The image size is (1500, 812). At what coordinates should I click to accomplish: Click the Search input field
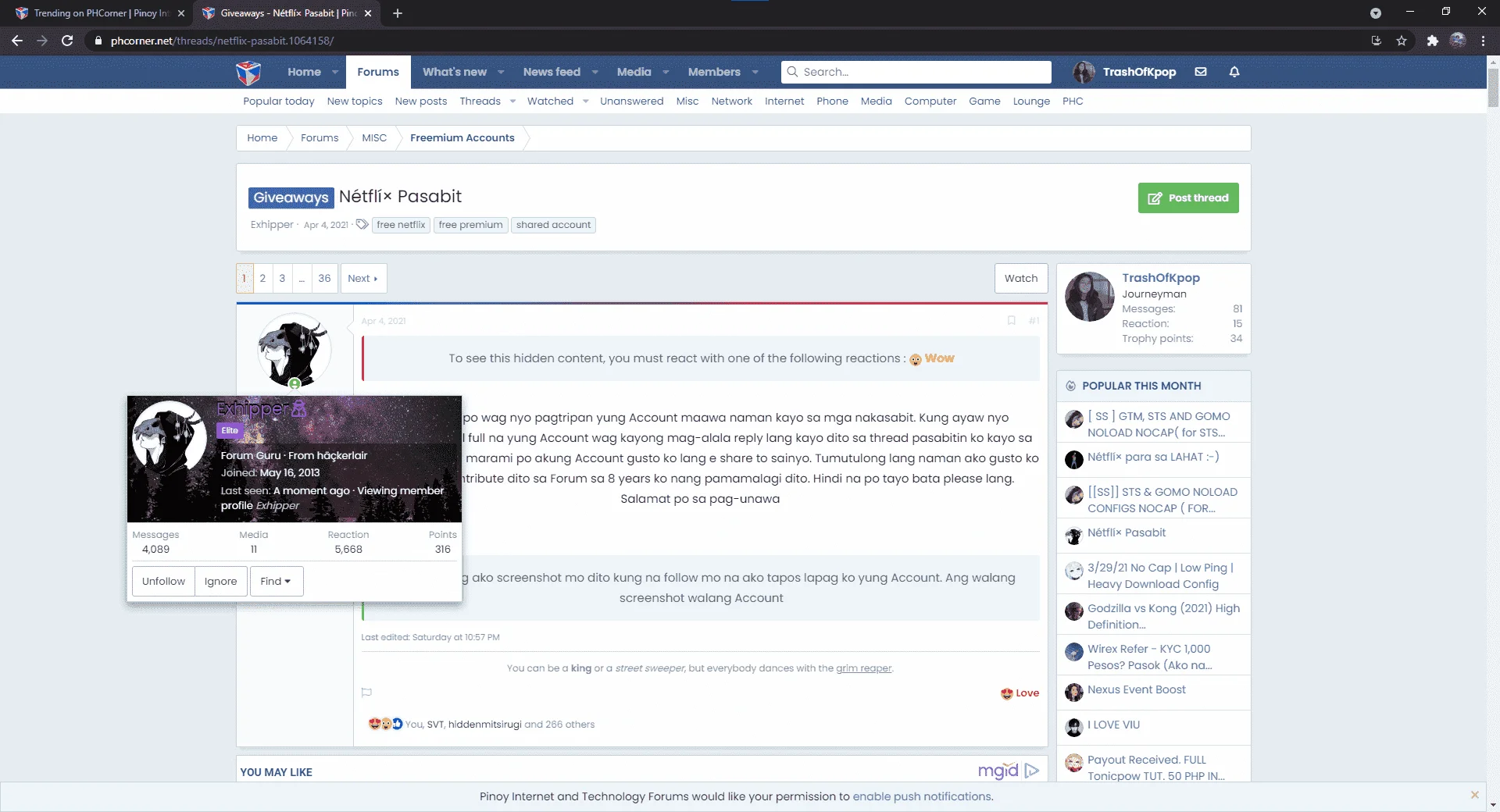(x=916, y=72)
